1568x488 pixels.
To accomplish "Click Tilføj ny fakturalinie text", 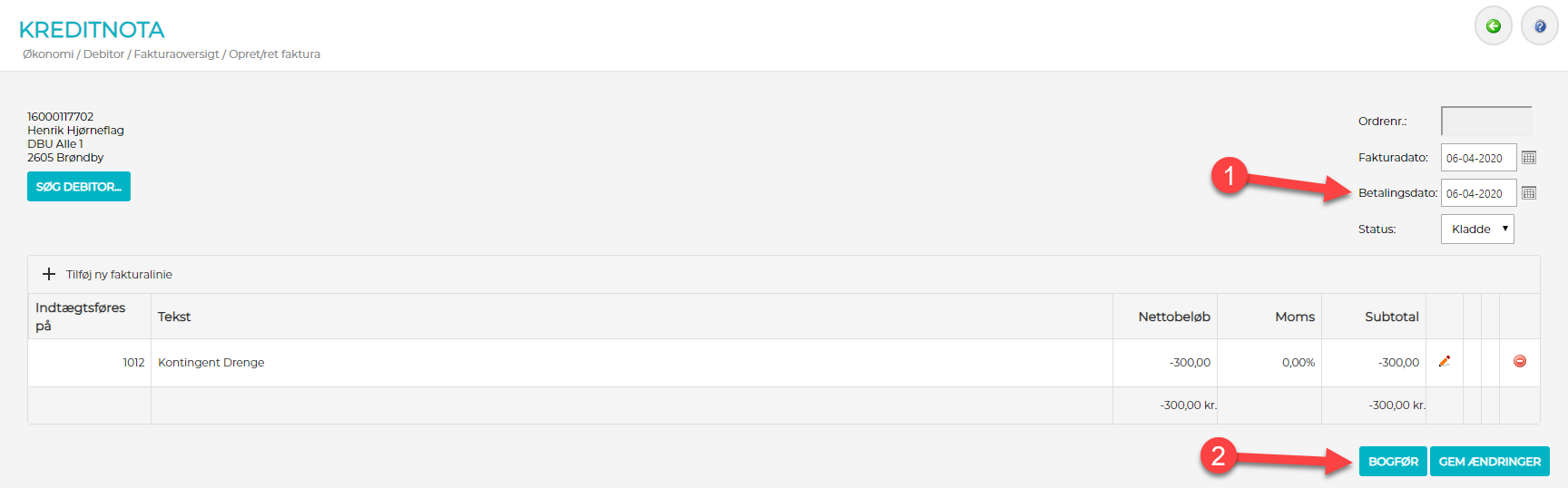I will (119, 275).
